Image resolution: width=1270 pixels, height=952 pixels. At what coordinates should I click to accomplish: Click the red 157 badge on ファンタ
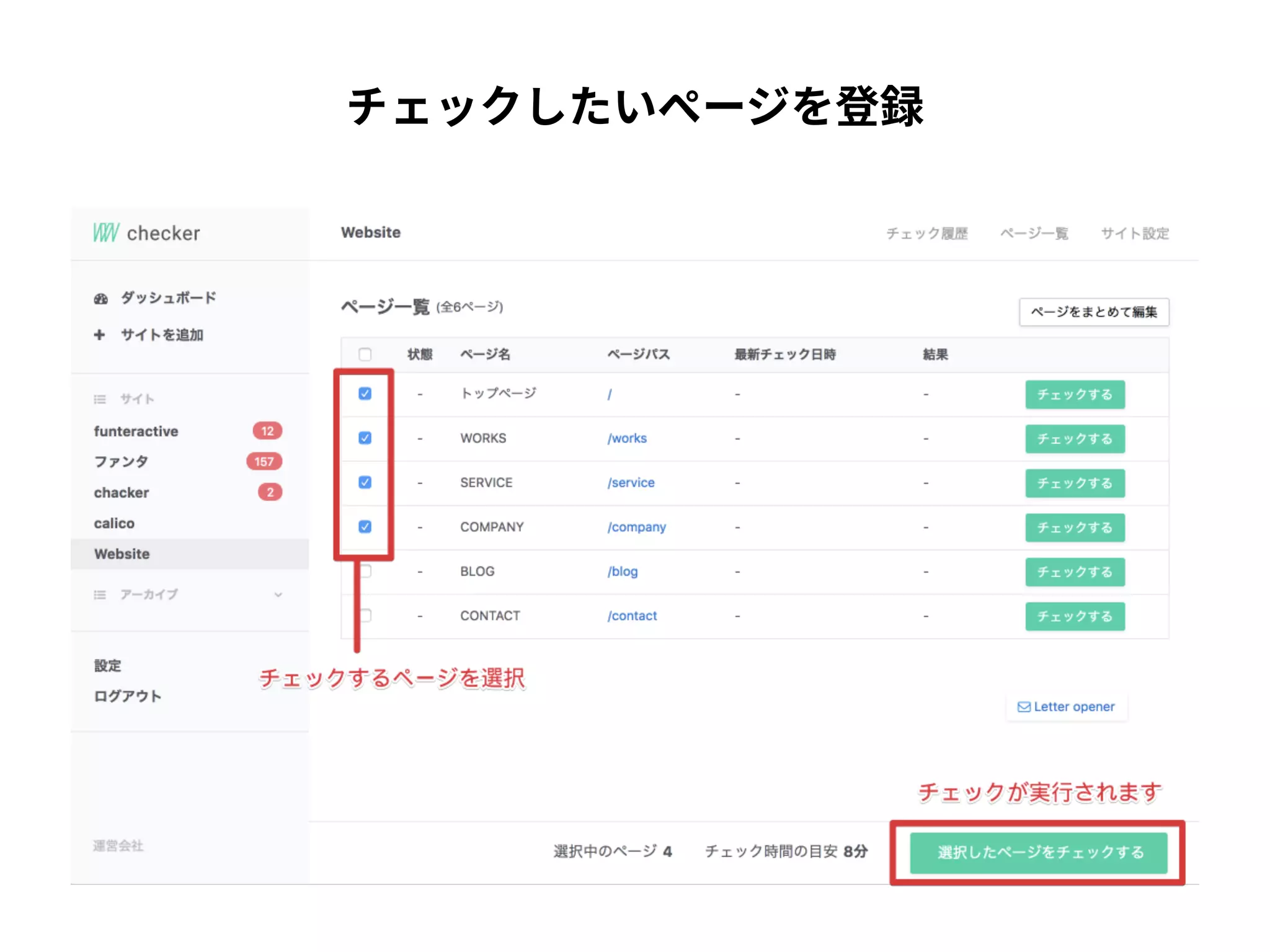(x=264, y=462)
